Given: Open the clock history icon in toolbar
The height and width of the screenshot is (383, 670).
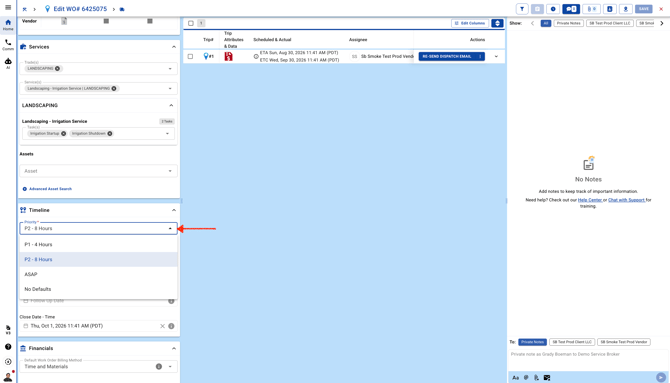Looking at the screenshot, I should click(x=553, y=9).
